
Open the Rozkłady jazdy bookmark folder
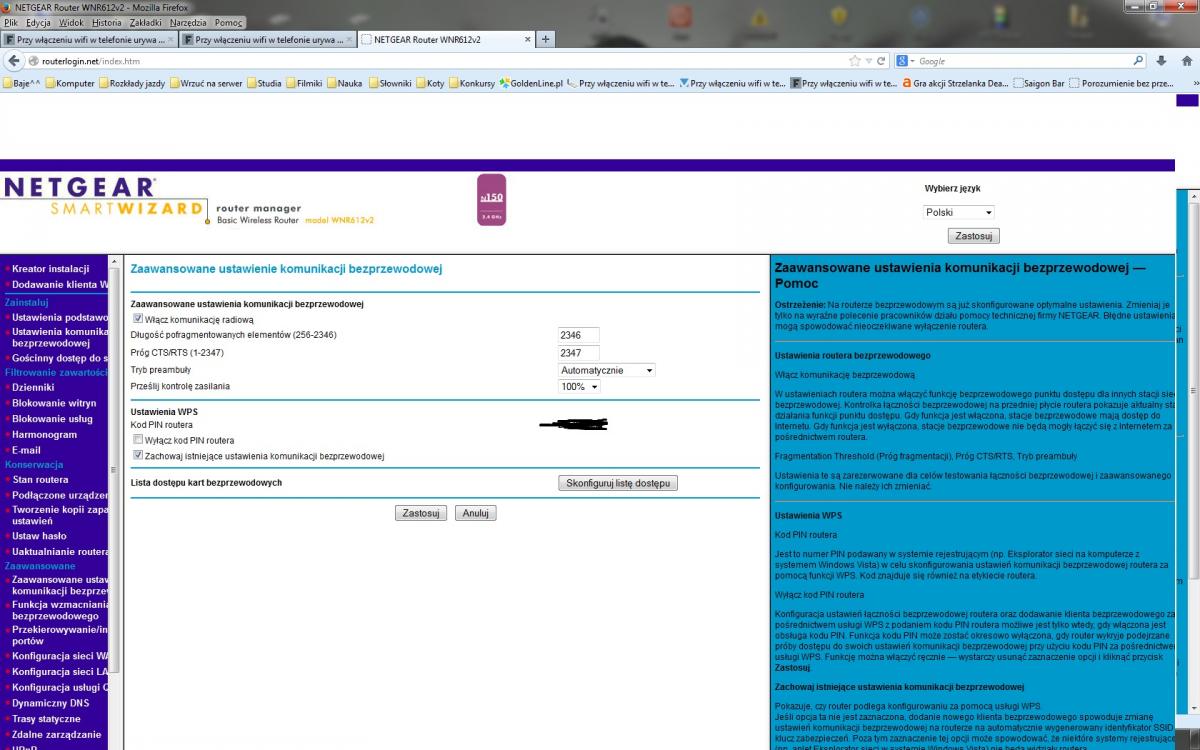click(132, 83)
